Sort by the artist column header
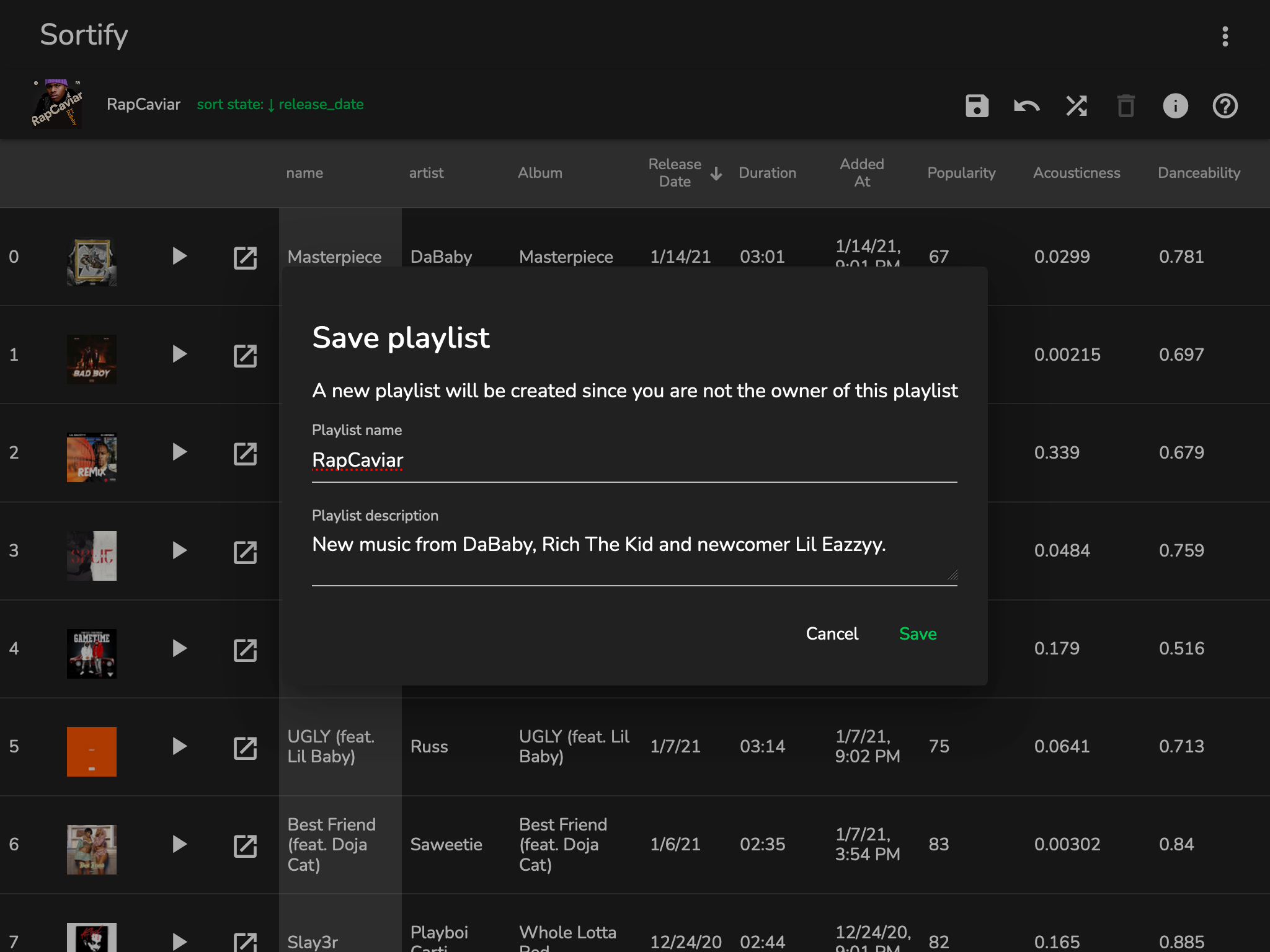 pyautogui.click(x=426, y=173)
